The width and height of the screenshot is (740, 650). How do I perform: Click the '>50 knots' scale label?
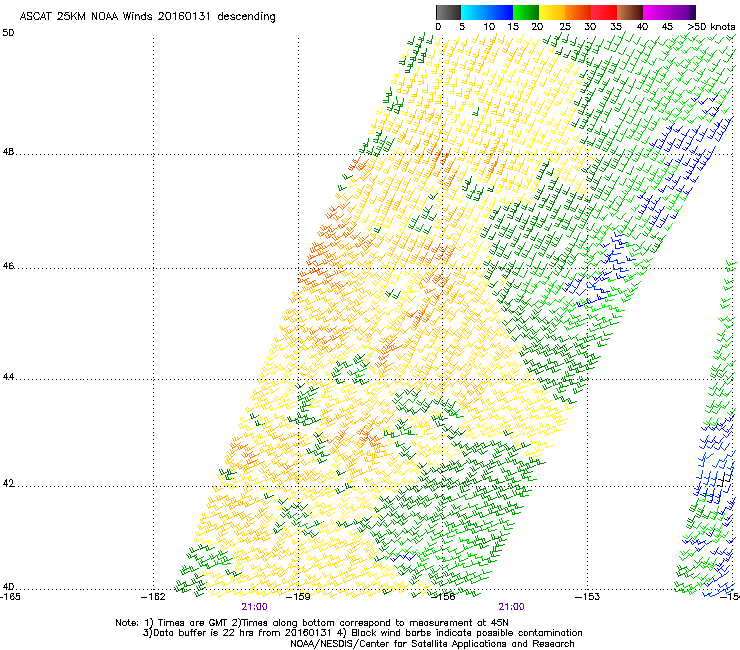tap(711, 27)
